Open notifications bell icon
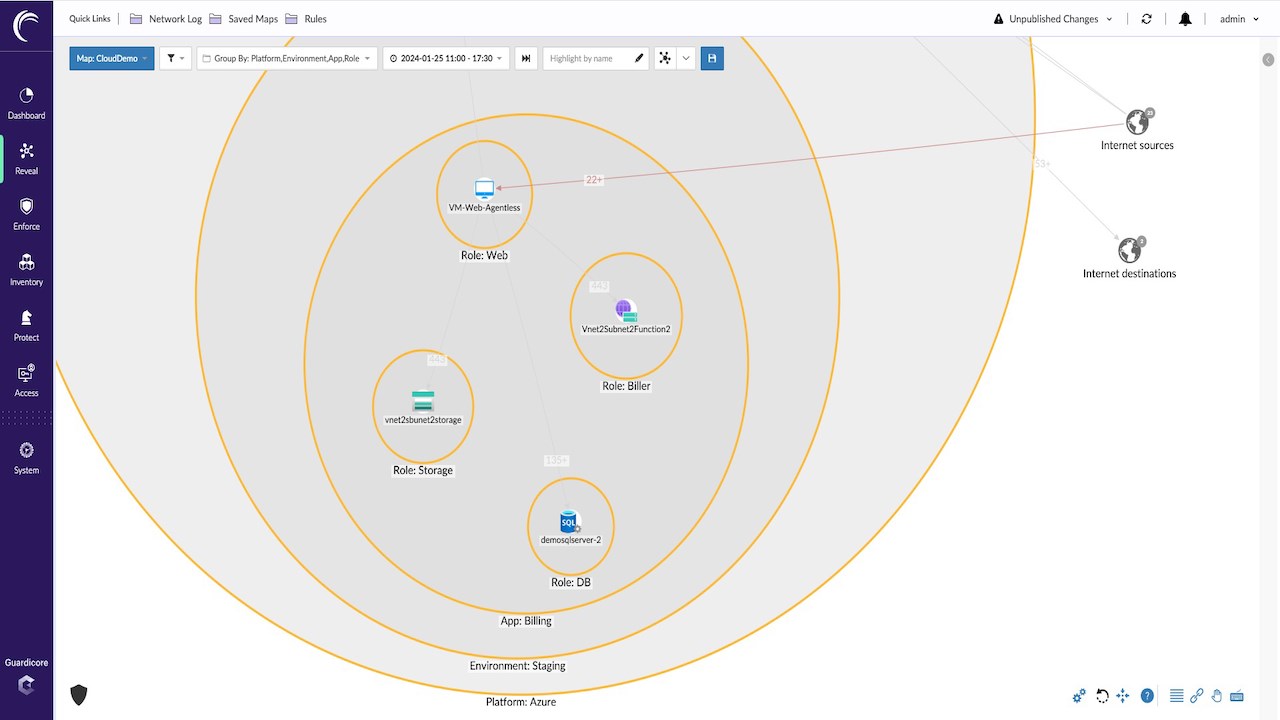The image size is (1280, 720). [1185, 19]
